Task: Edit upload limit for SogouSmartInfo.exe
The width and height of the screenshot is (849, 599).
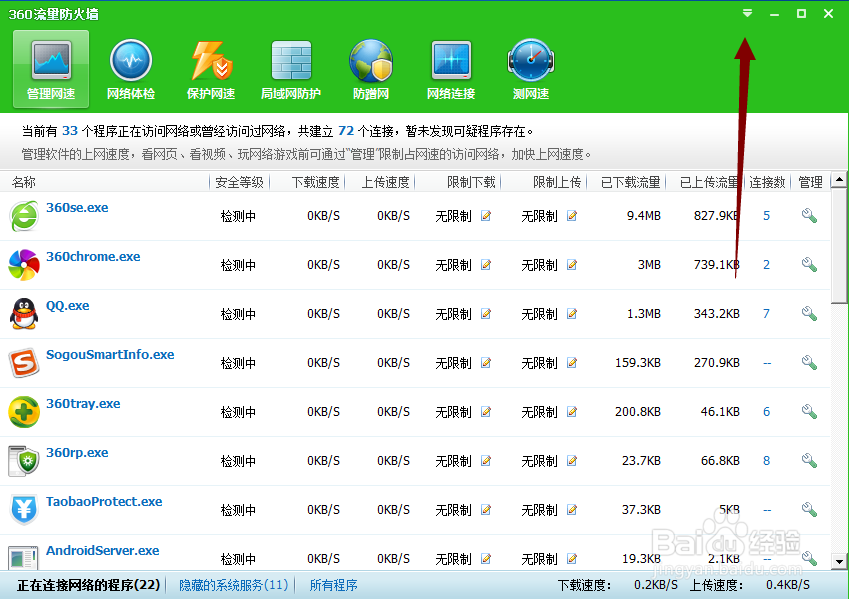Action: (572, 363)
